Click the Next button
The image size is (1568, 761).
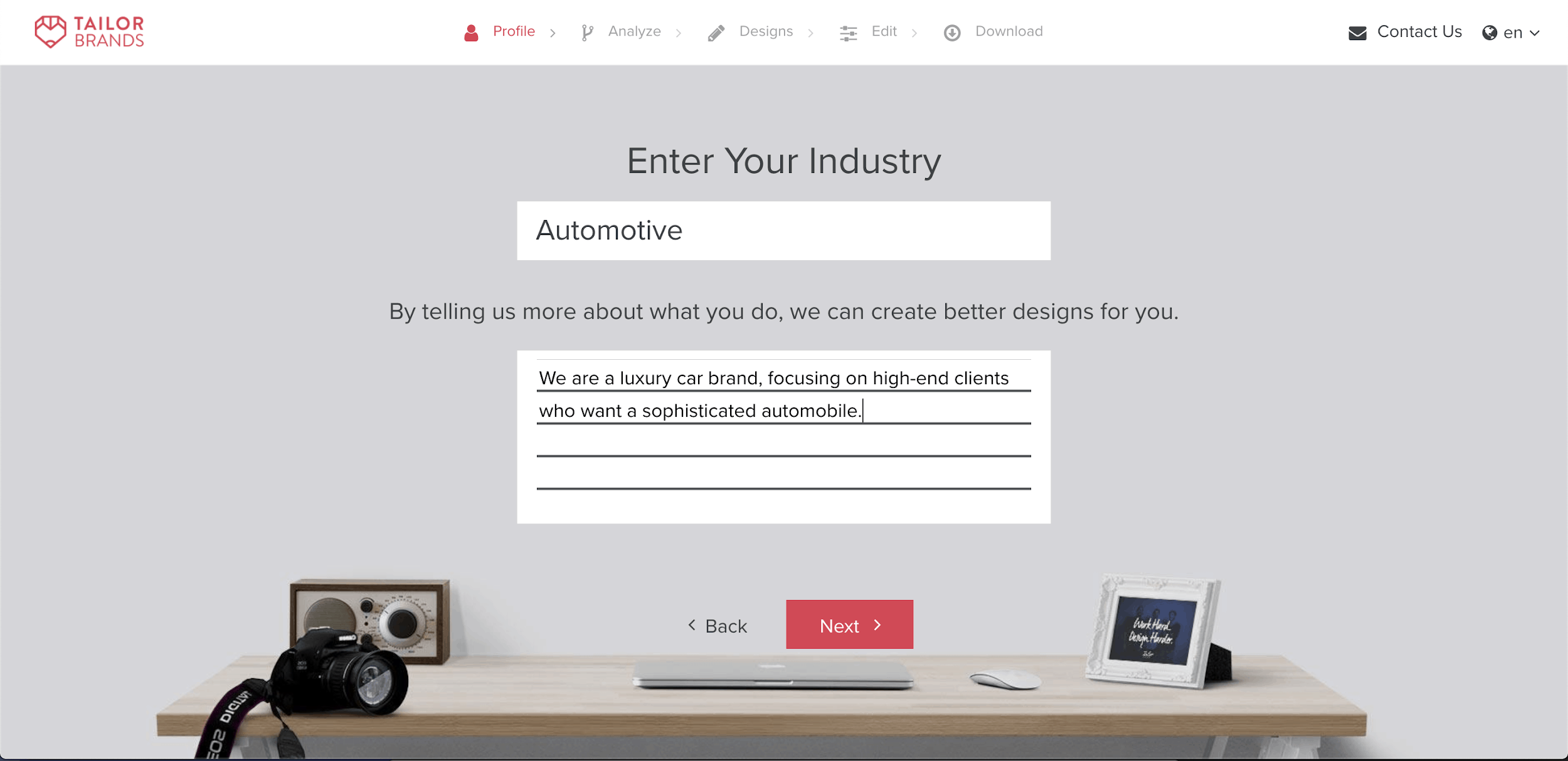(849, 624)
